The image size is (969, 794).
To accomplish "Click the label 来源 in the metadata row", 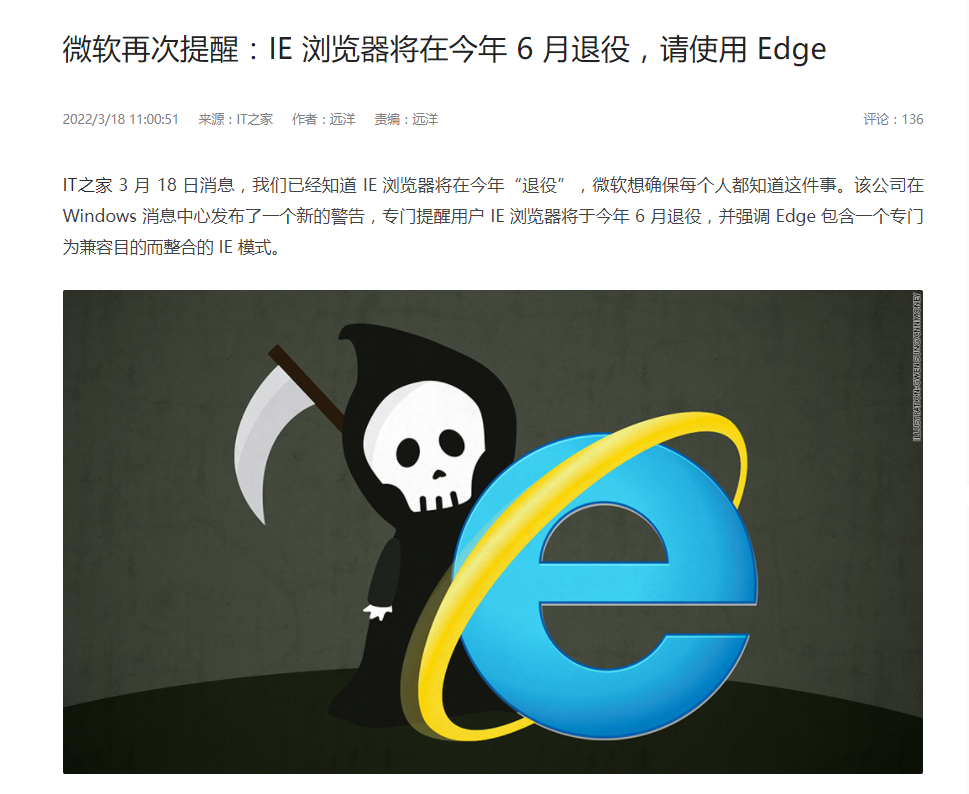I will (x=211, y=119).
